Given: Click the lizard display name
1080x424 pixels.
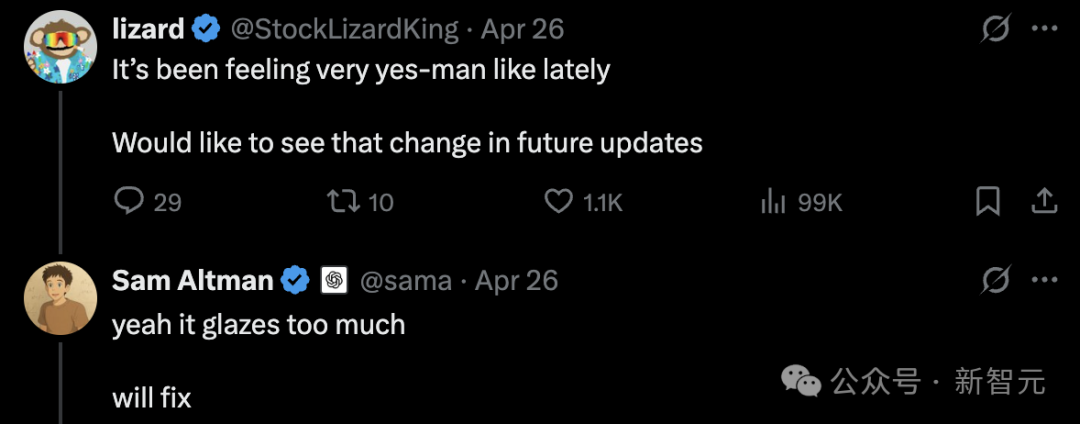Looking at the screenshot, I should [x=148, y=29].
